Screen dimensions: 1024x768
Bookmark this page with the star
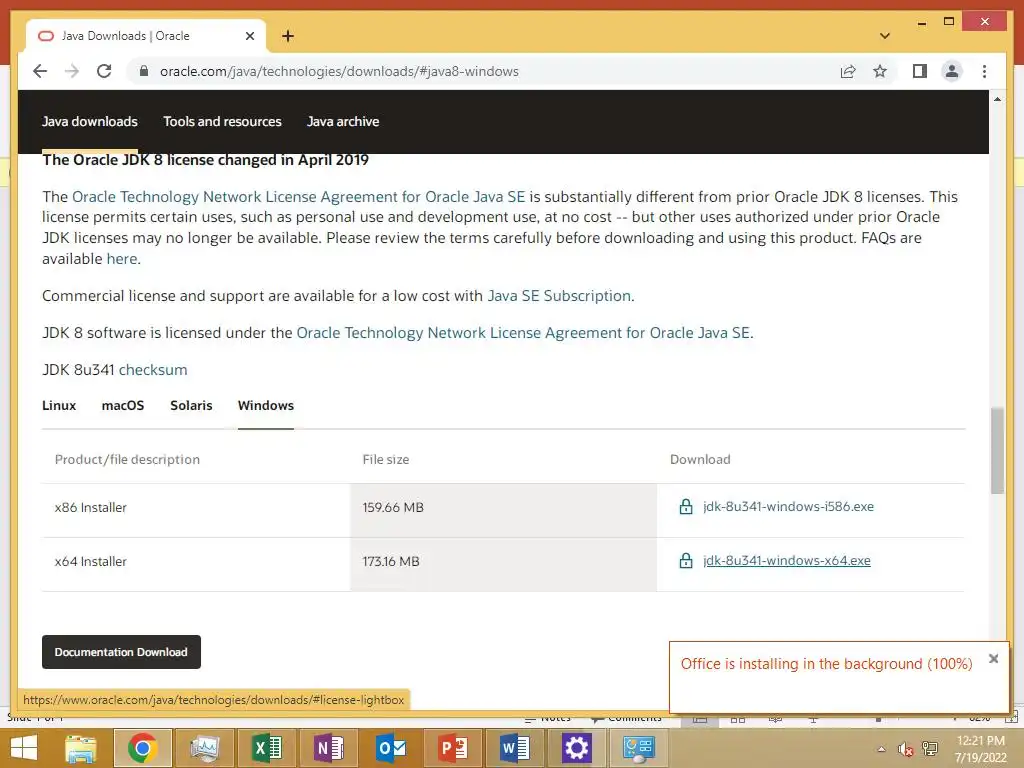point(880,71)
